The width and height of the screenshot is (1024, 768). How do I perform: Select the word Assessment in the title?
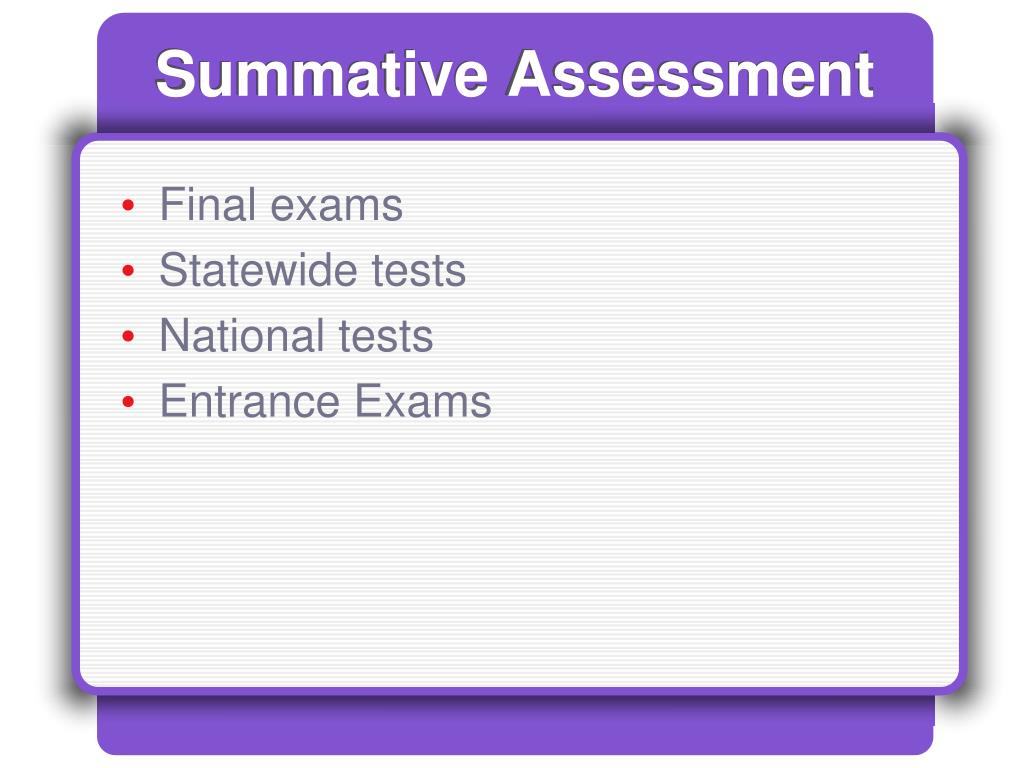[x=691, y=74]
